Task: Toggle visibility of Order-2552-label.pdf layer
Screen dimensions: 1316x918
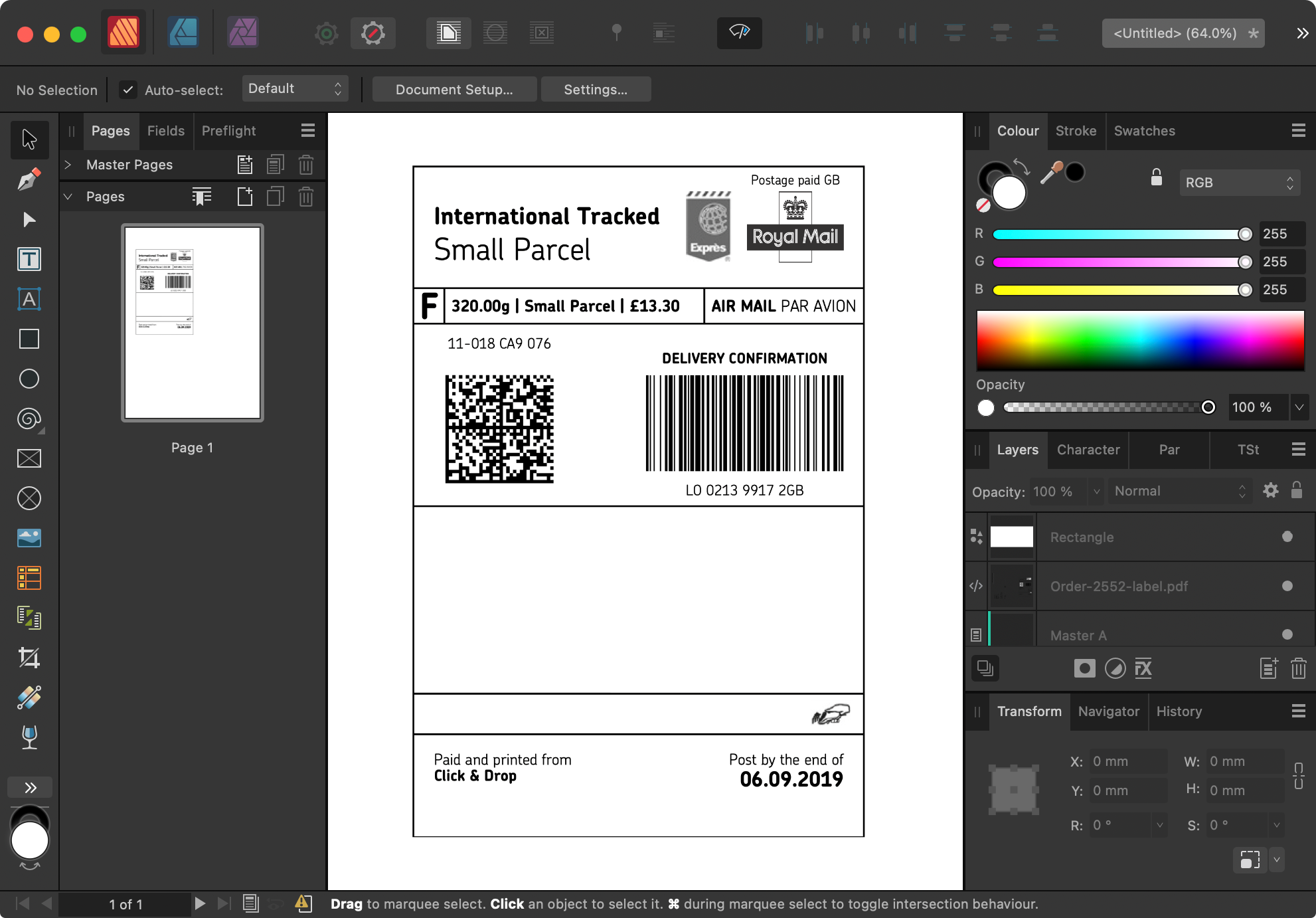Action: point(1287,586)
